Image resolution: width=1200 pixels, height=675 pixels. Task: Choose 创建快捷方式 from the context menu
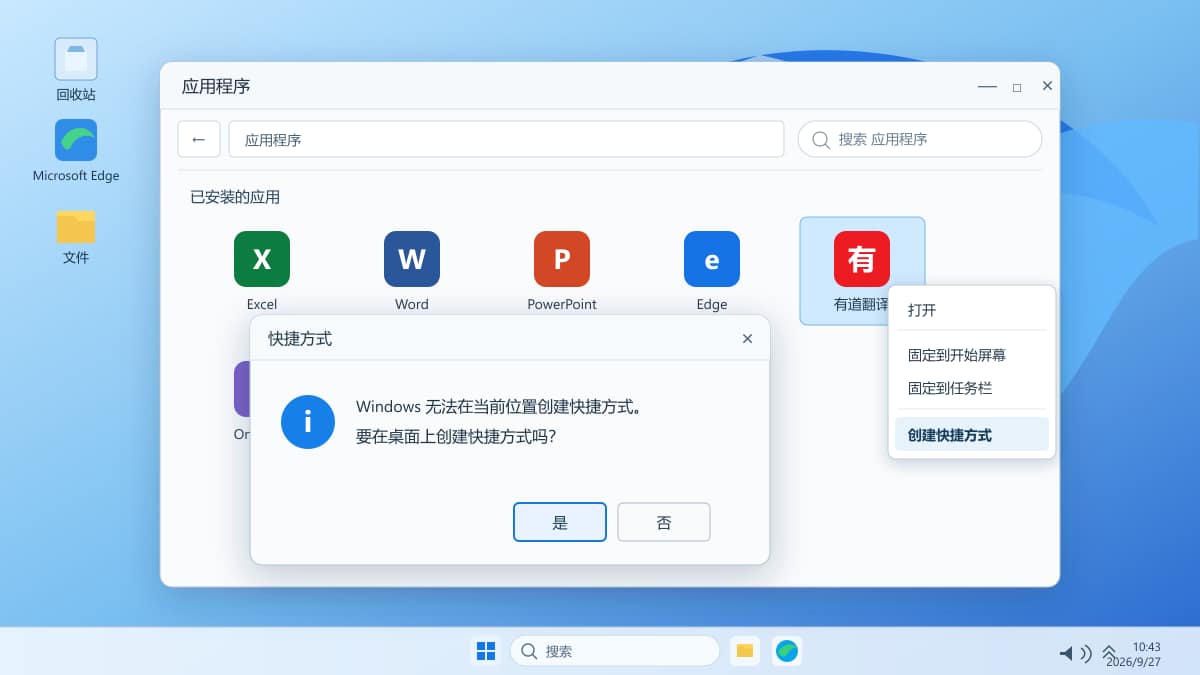tap(972, 435)
